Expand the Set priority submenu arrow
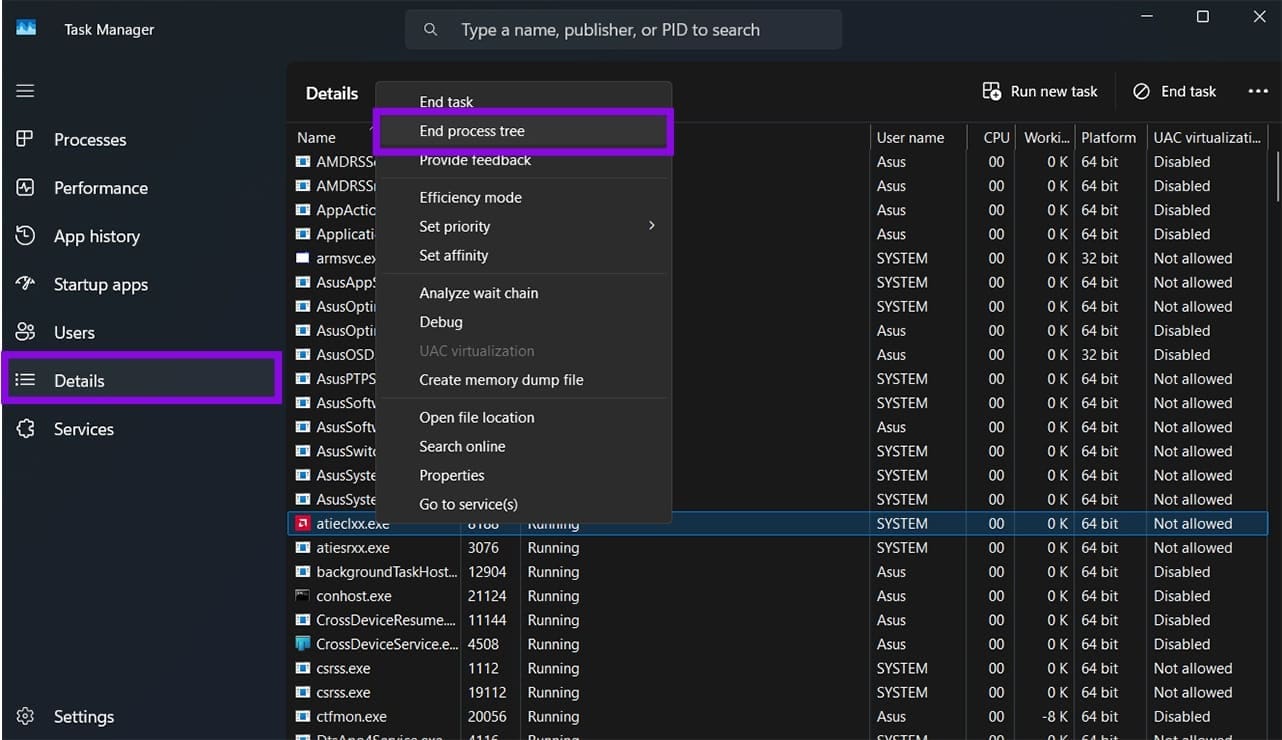1282x740 pixels. [x=651, y=226]
